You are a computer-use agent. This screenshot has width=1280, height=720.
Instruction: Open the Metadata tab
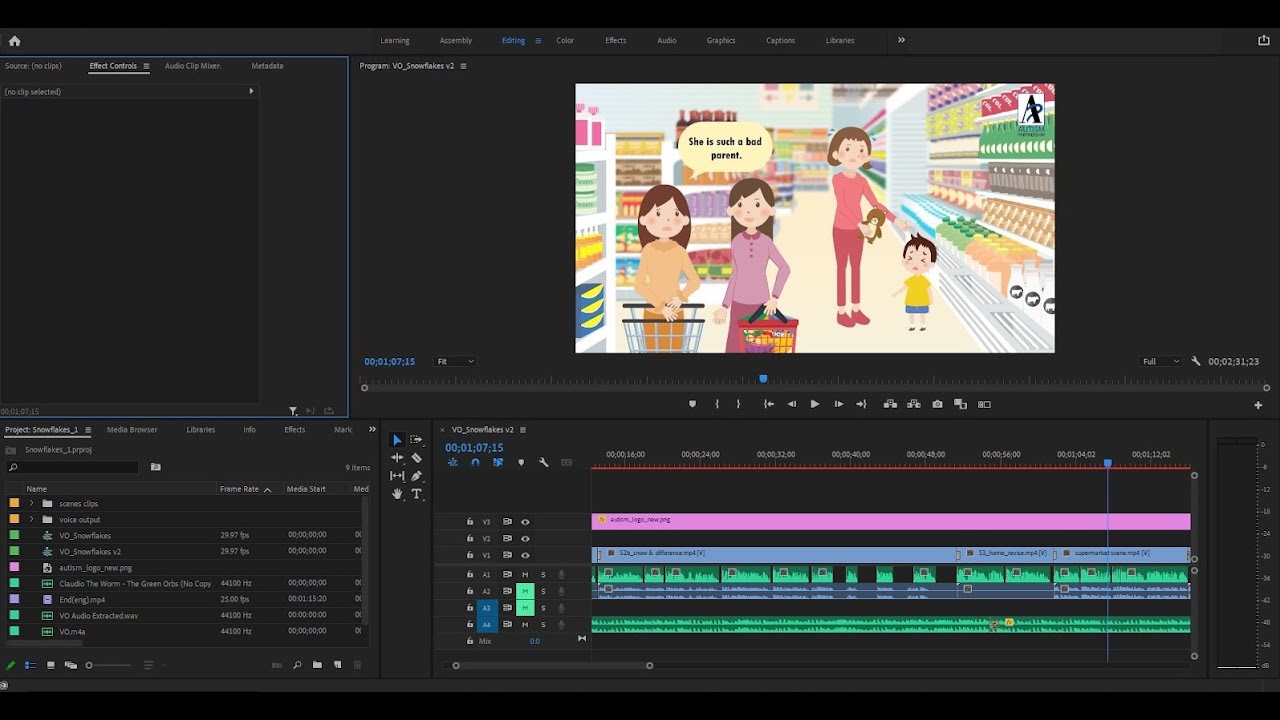(x=267, y=66)
